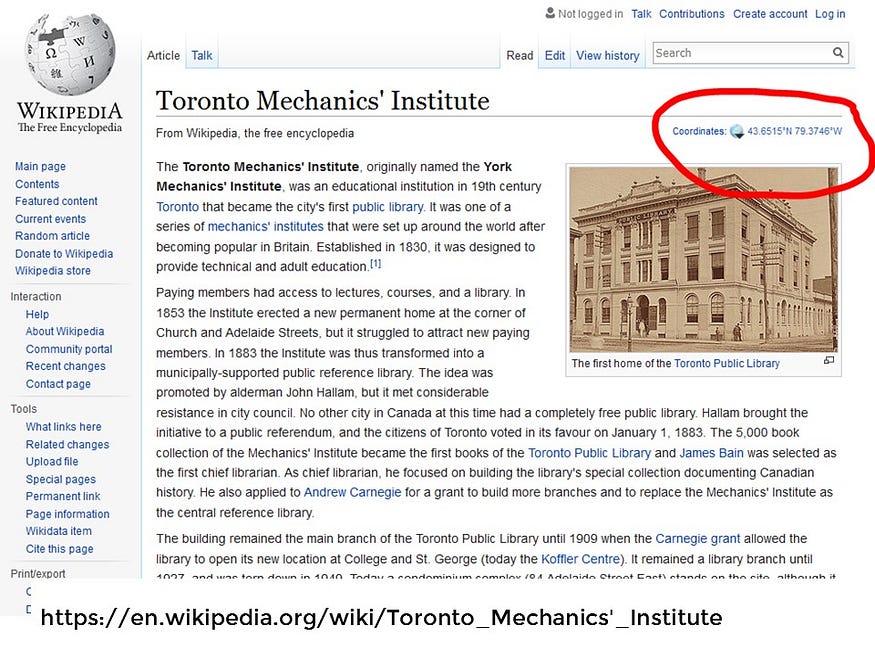875x656 pixels.
Task: Open the user Talk link at top
Action: click(x=641, y=14)
